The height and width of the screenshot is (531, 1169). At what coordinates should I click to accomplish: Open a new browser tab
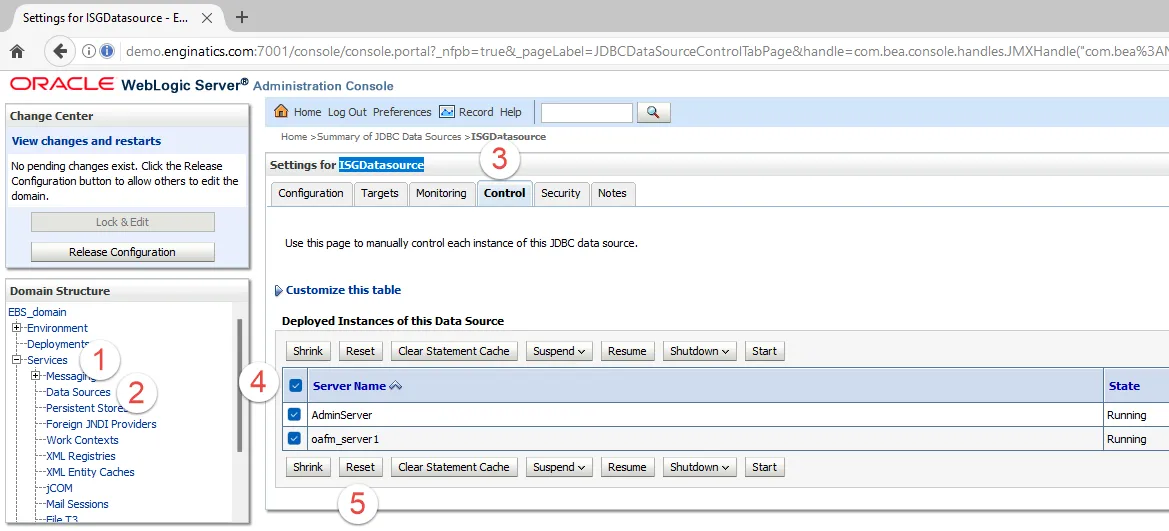(241, 17)
